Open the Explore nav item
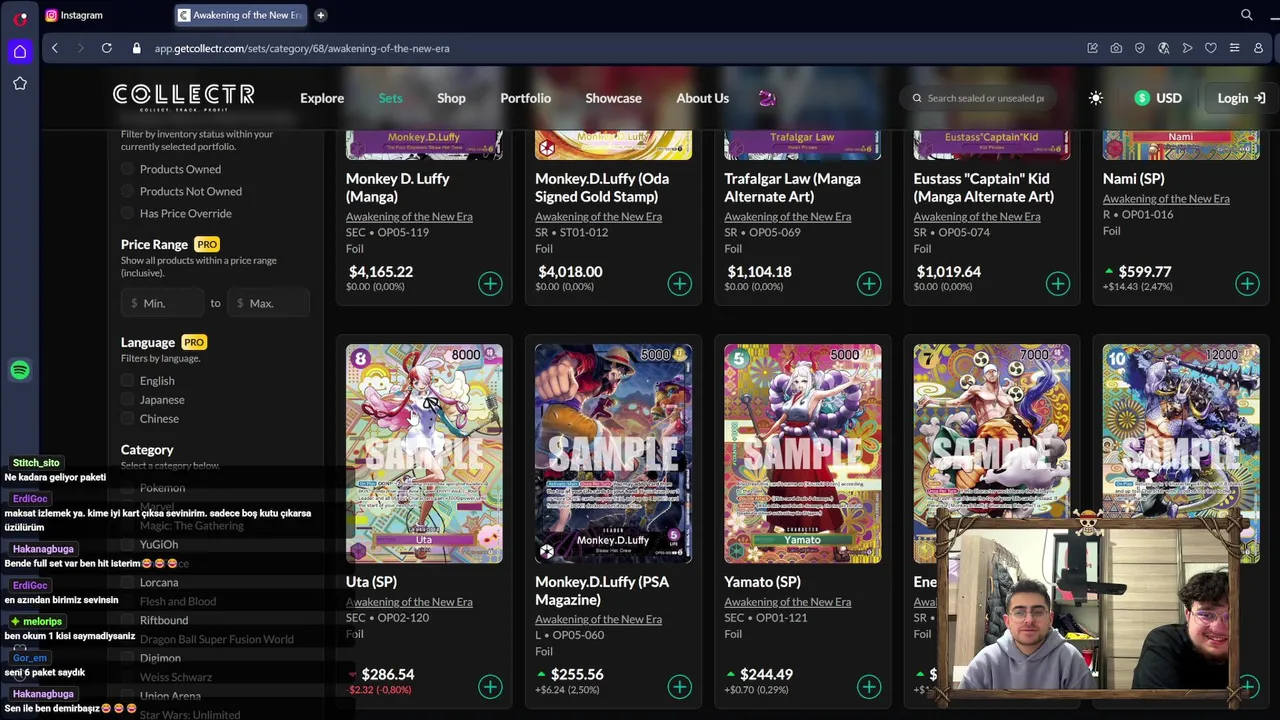The height and width of the screenshot is (720, 1280). 322,98
